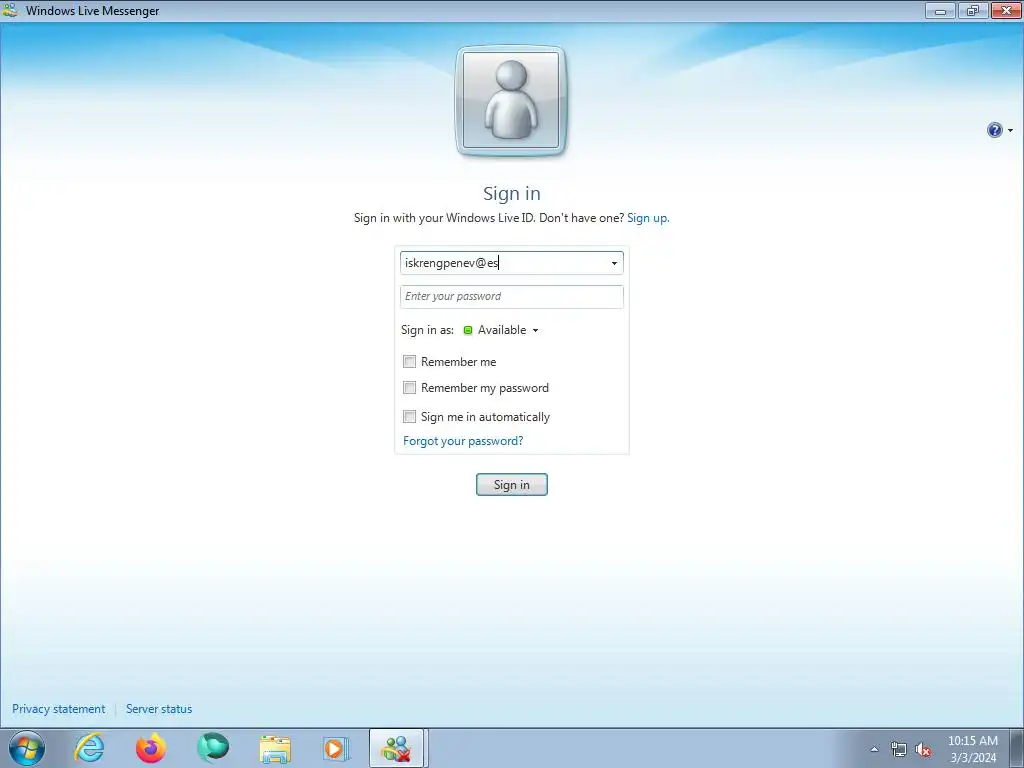This screenshot has width=1024, height=768.
Task: Check Sign me in automatically
Action: [409, 416]
